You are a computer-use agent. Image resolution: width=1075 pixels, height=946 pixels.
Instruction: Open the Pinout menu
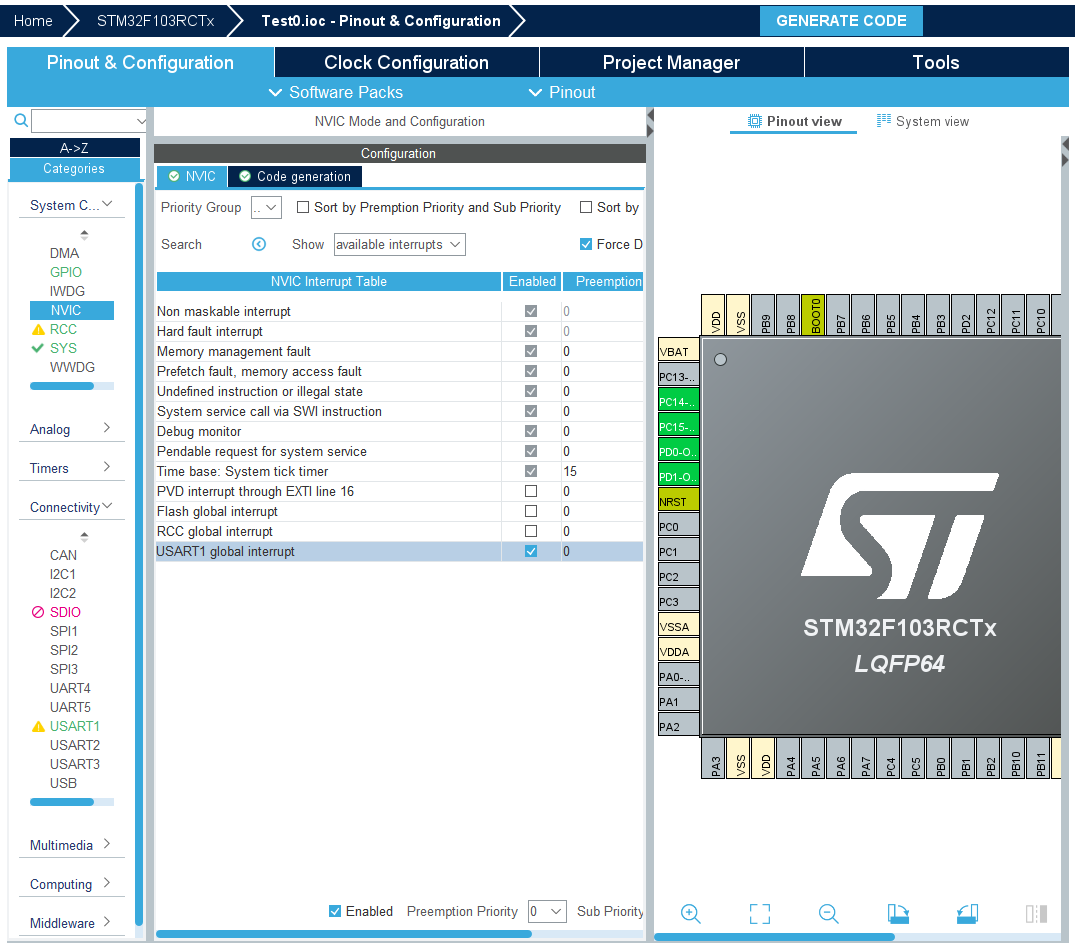click(562, 92)
